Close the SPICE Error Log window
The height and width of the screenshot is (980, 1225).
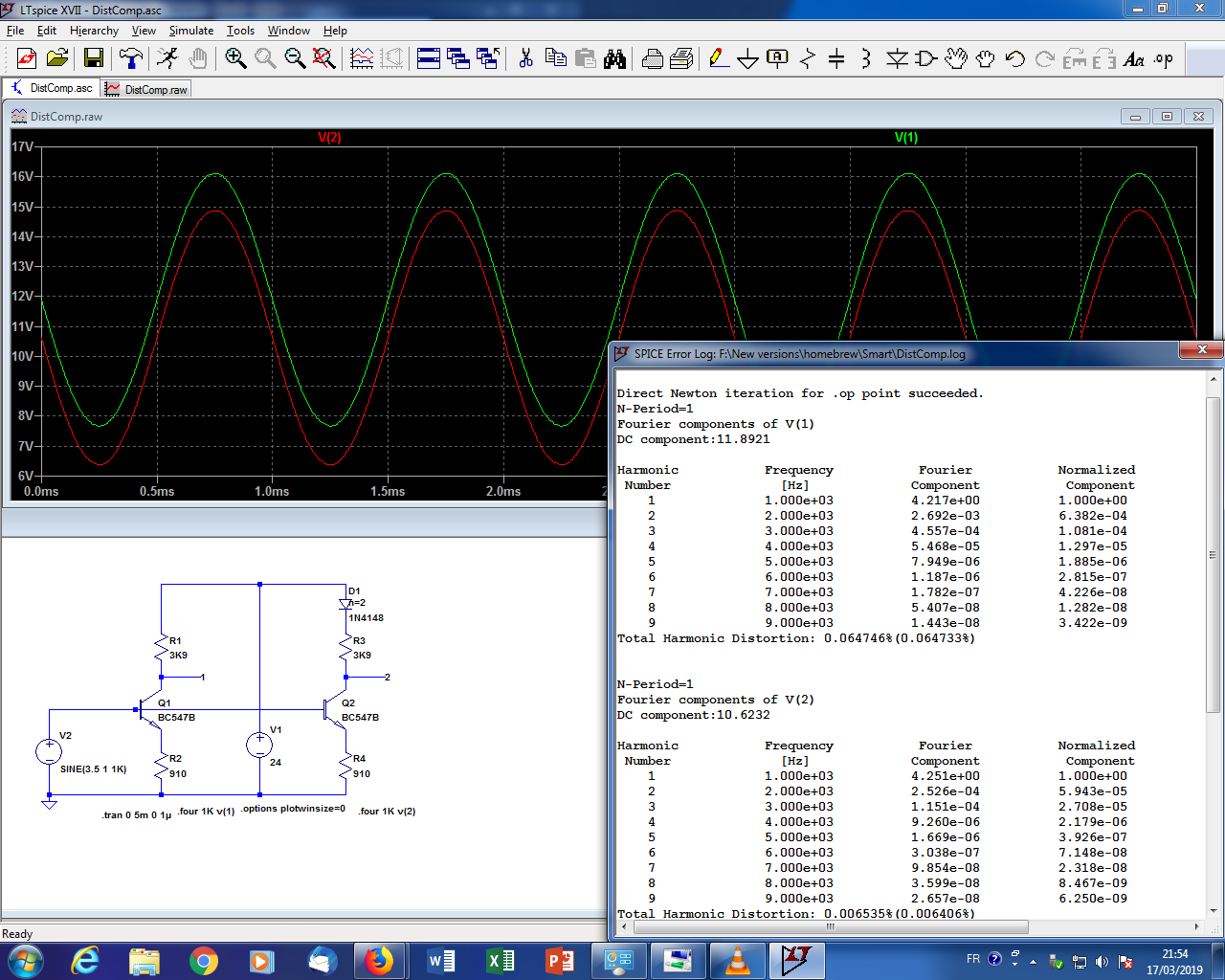pos(1201,349)
